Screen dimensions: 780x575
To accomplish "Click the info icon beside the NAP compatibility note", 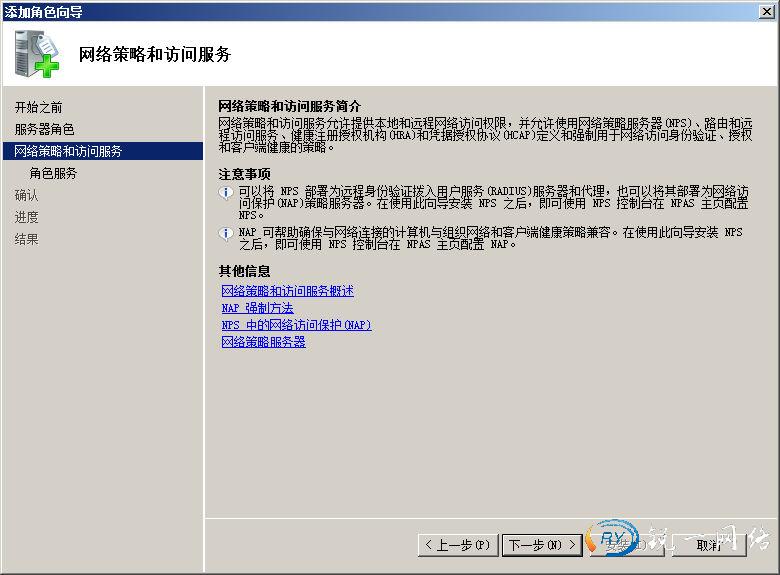I will tap(226, 233).
